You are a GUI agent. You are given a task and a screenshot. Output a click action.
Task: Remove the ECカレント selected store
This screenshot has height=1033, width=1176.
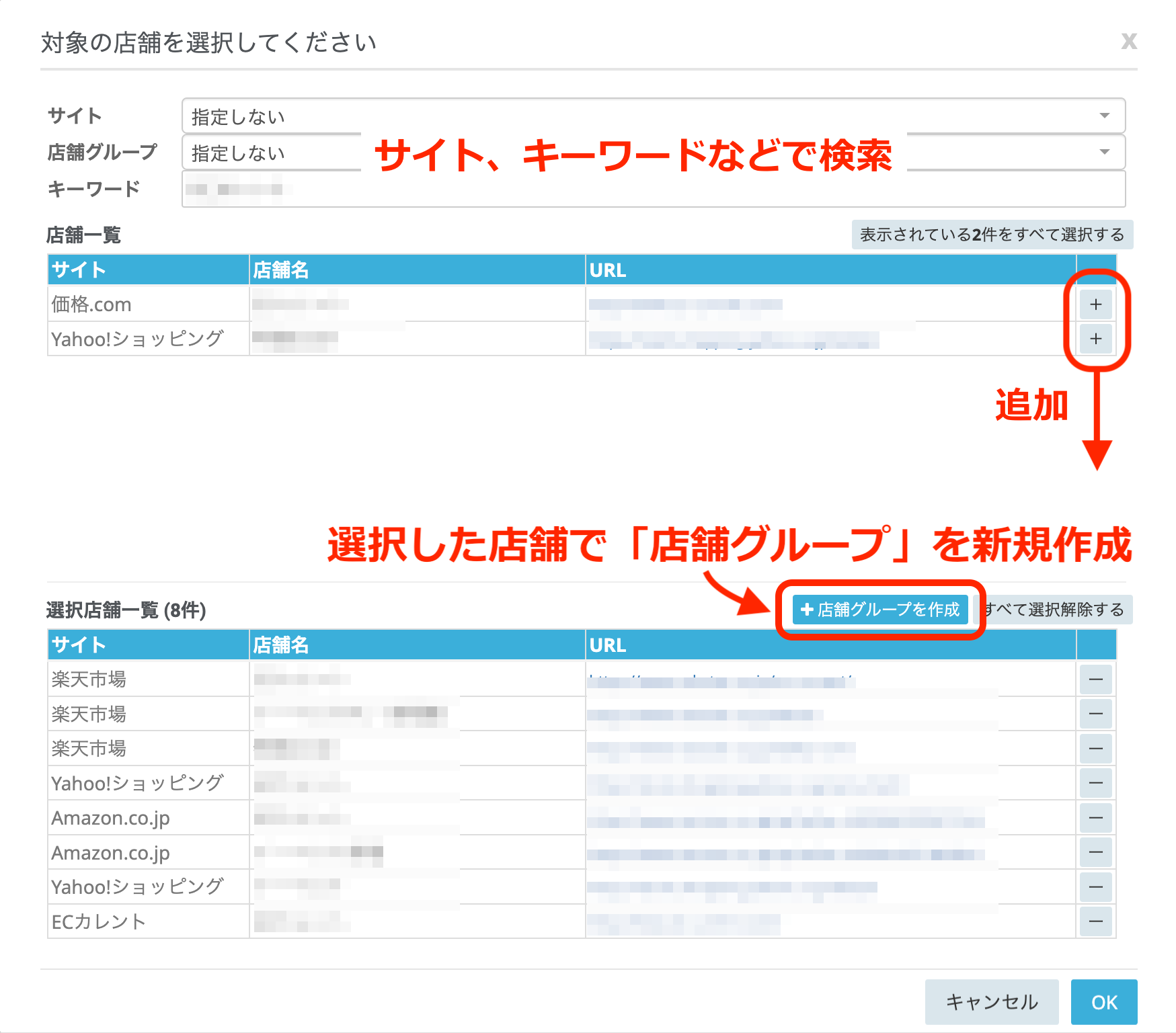click(x=1095, y=921)
